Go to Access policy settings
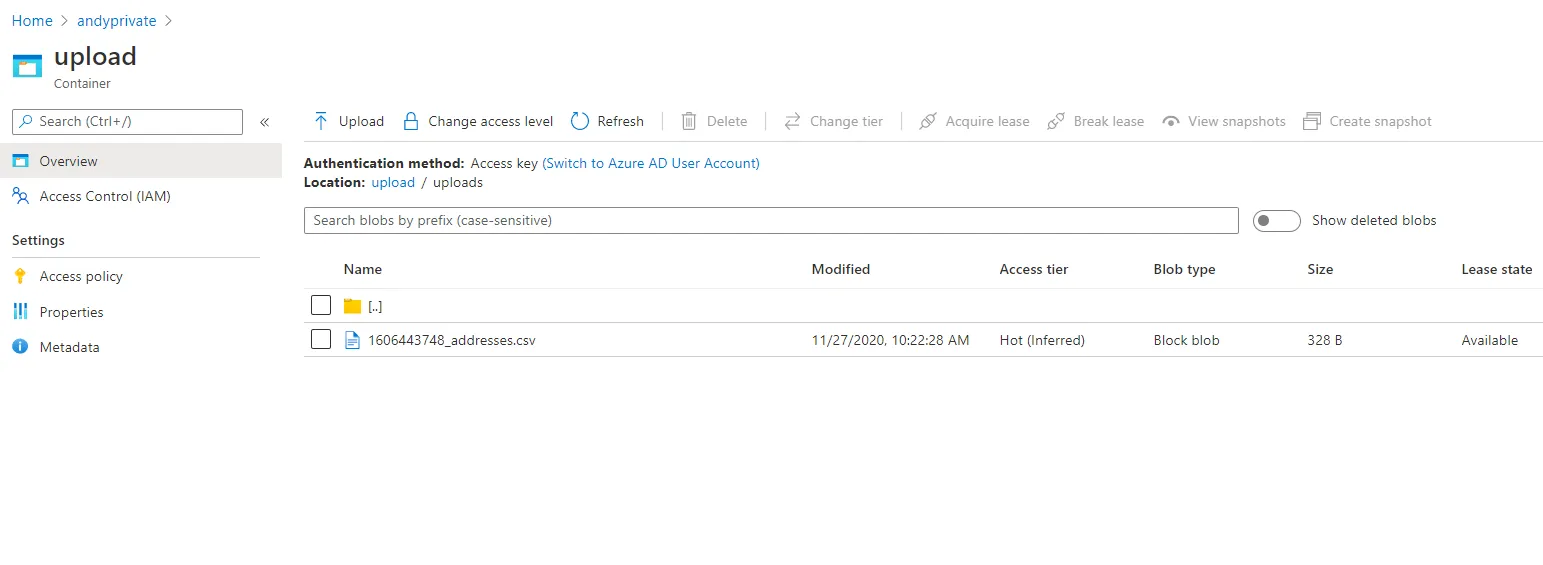This screenshot has height=565, width=1543. click(81, 276)
